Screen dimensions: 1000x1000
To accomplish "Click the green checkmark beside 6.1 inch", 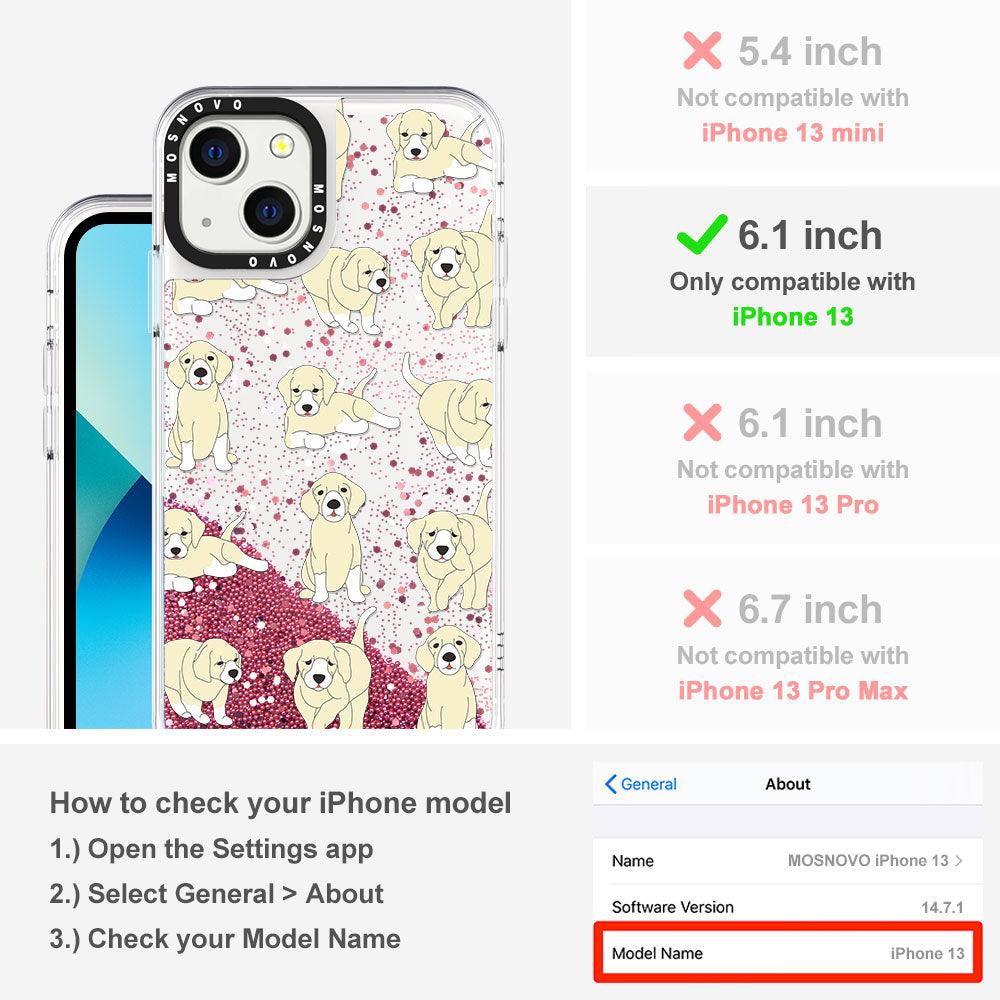I will click(x=702, y=235).
